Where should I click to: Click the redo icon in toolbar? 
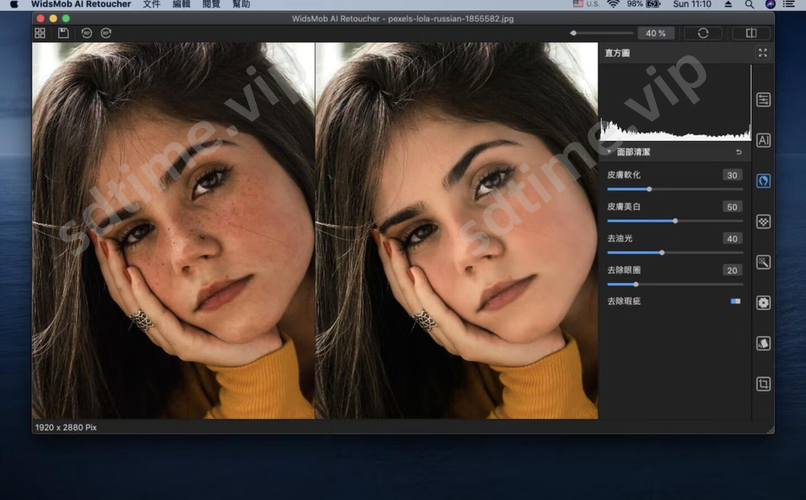[106, 33]
